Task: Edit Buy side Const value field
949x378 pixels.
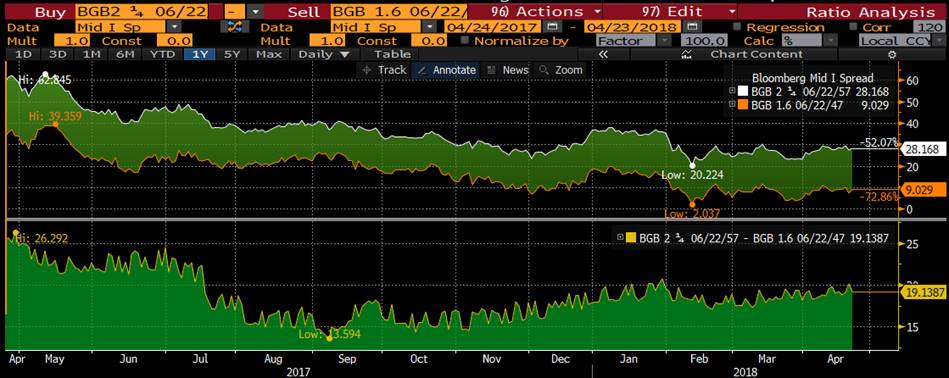Action: coord(174,41)
